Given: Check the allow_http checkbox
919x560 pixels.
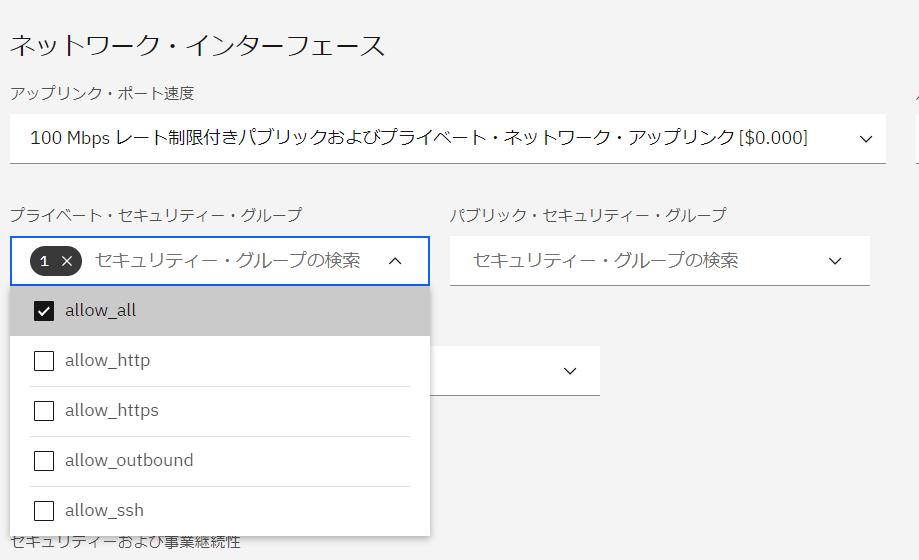Looking at the screenshot, I should point(44,361).
